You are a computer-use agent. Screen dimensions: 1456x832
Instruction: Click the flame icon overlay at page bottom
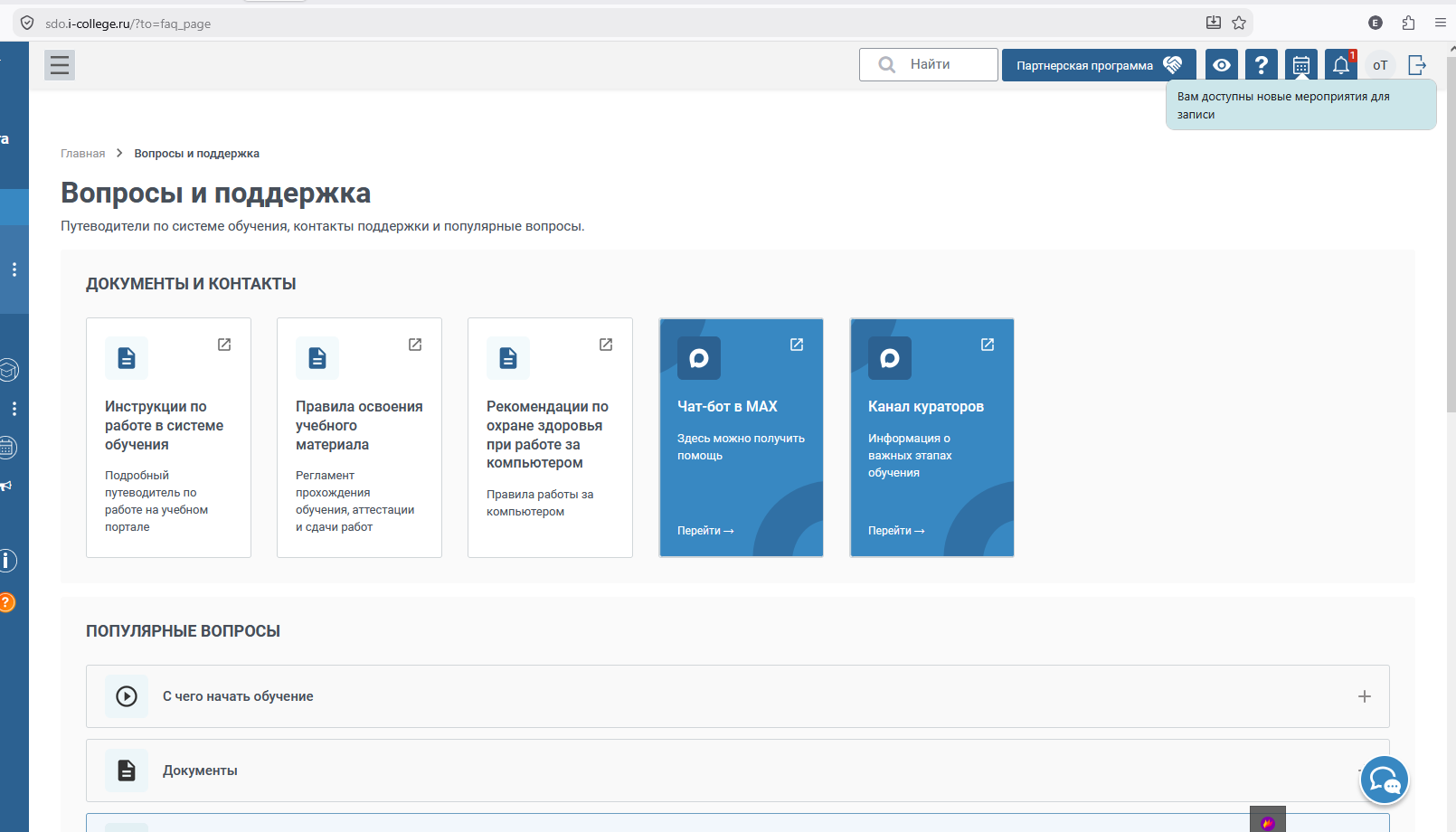[x=1268, y=821]
